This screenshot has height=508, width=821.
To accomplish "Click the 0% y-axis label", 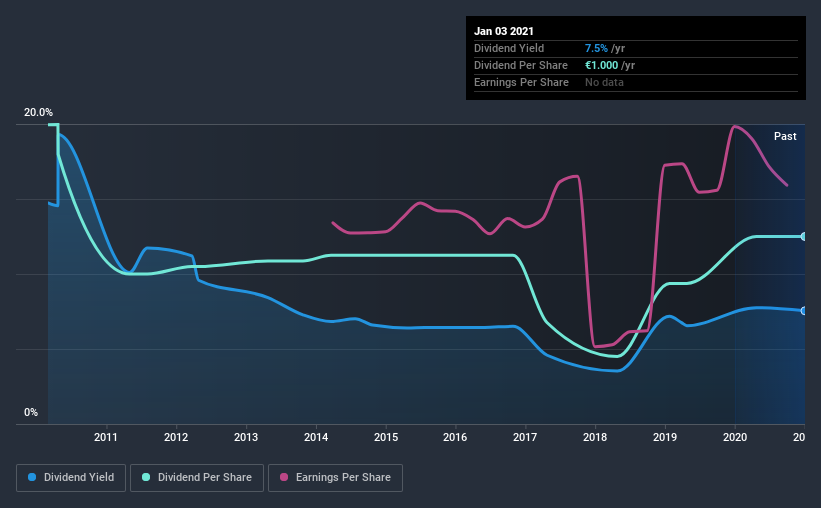I will (31, 413).
